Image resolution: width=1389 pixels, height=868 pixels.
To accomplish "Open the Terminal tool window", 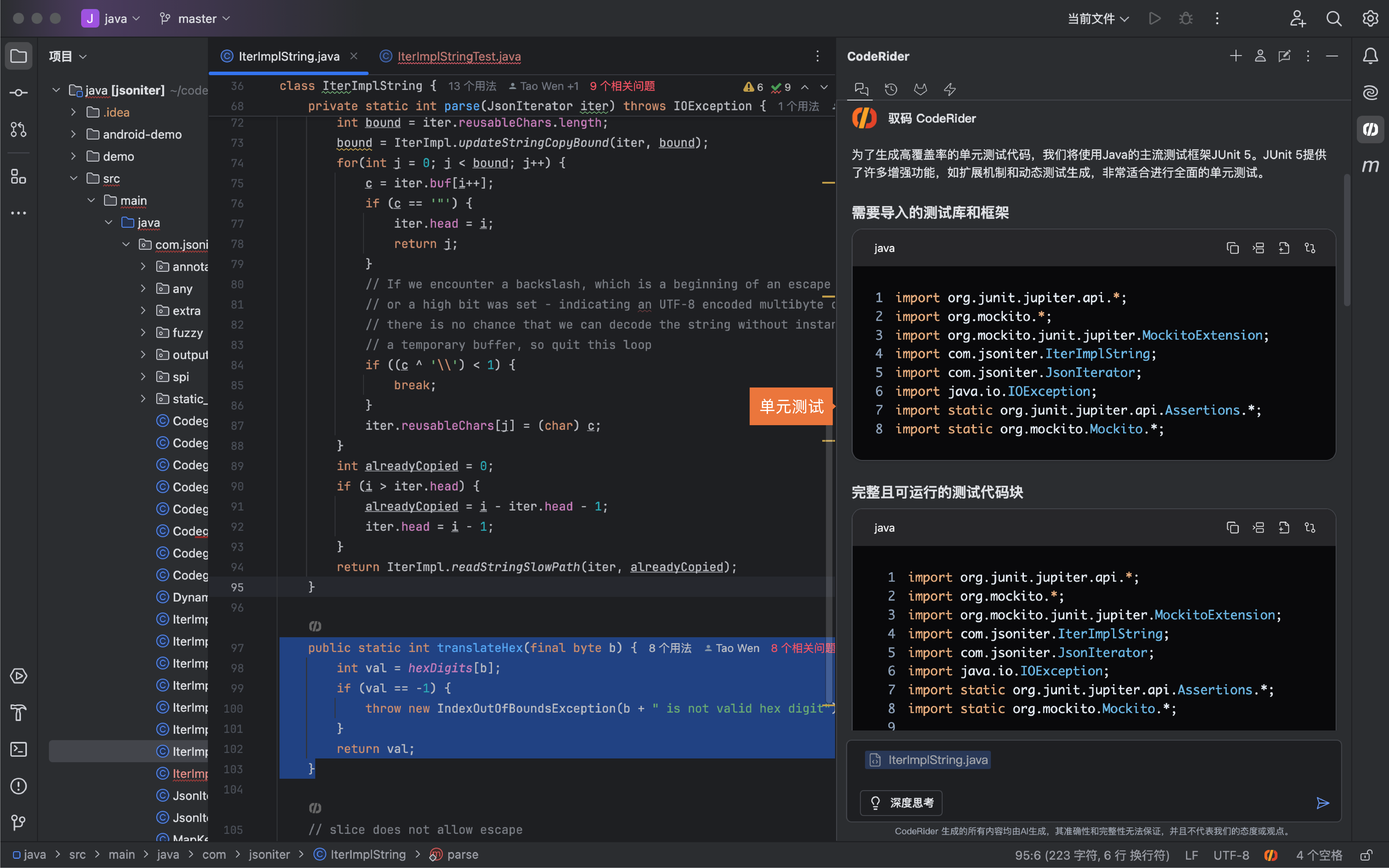I will pos(18,750).
